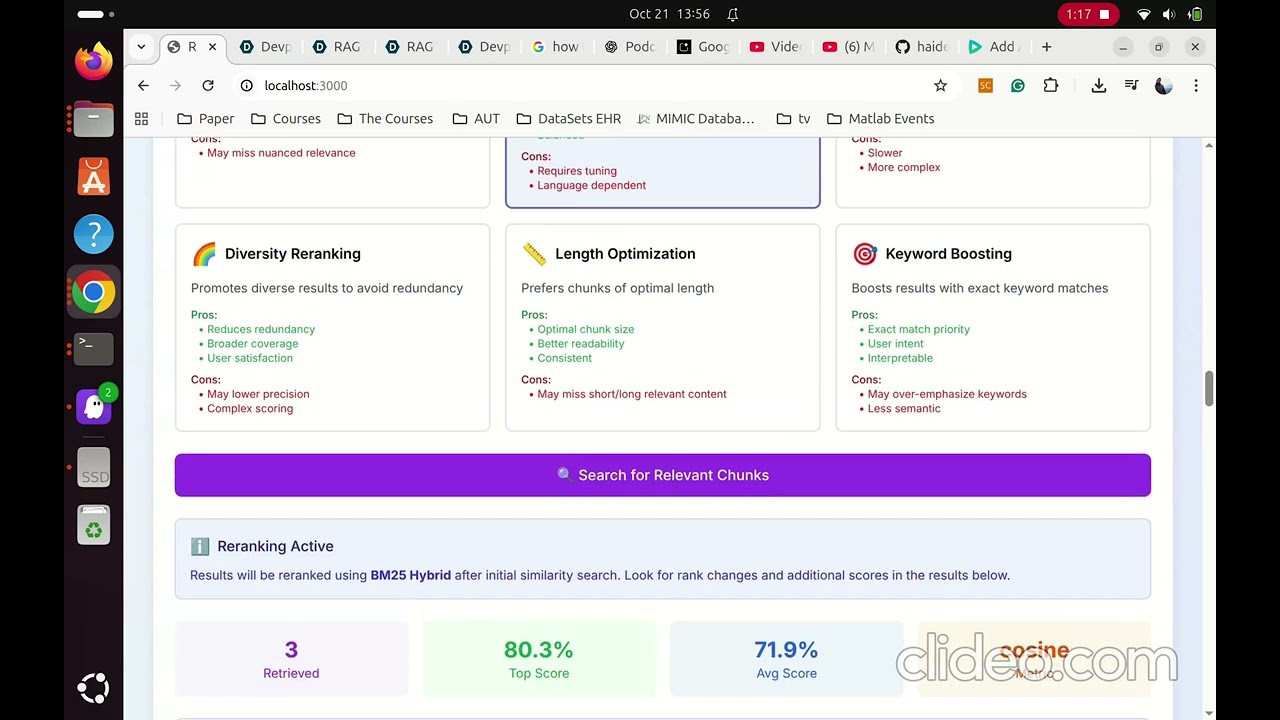The image size is (1280, 720).
Task: Open the purple ghost app with badge
Action: [x=94, y=407]
